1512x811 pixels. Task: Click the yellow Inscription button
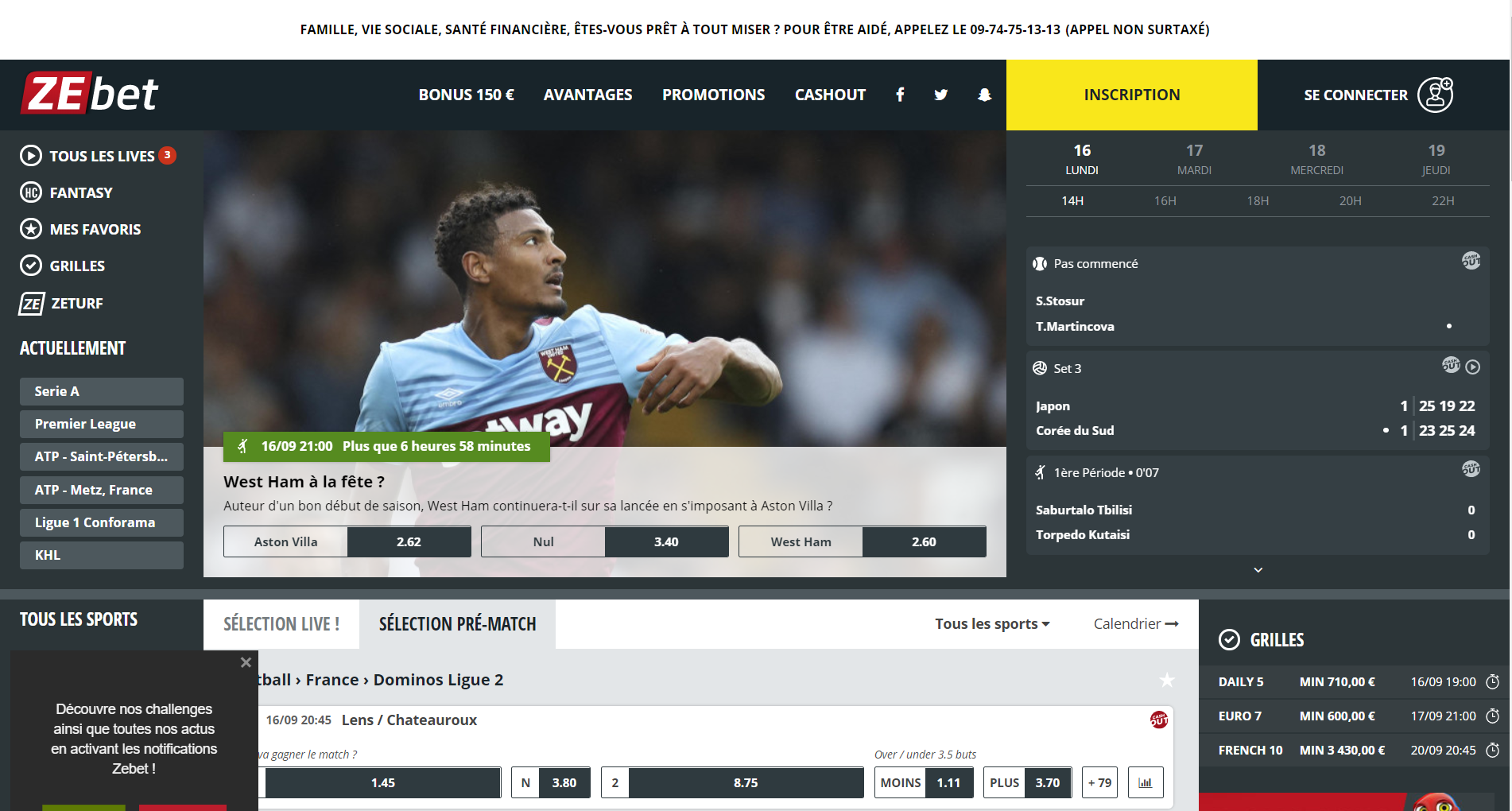click(x=1132, y=95)
